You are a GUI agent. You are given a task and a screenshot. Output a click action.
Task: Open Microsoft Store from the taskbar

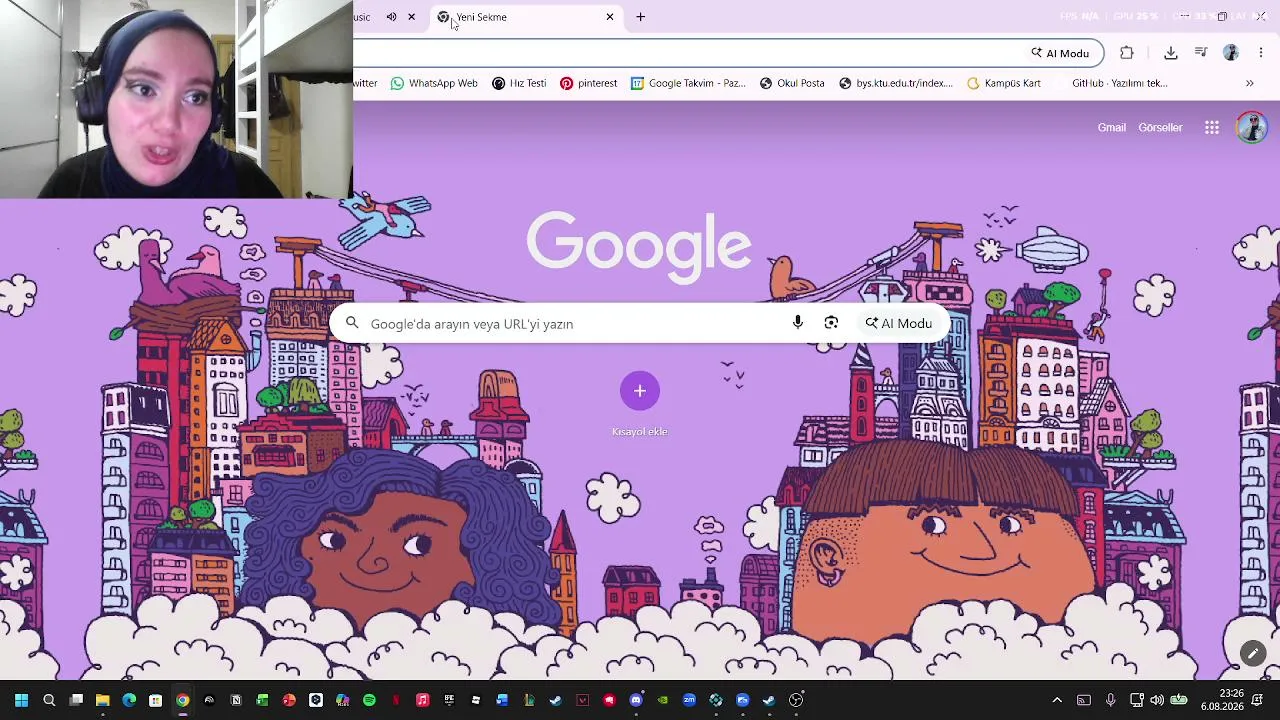156,700
